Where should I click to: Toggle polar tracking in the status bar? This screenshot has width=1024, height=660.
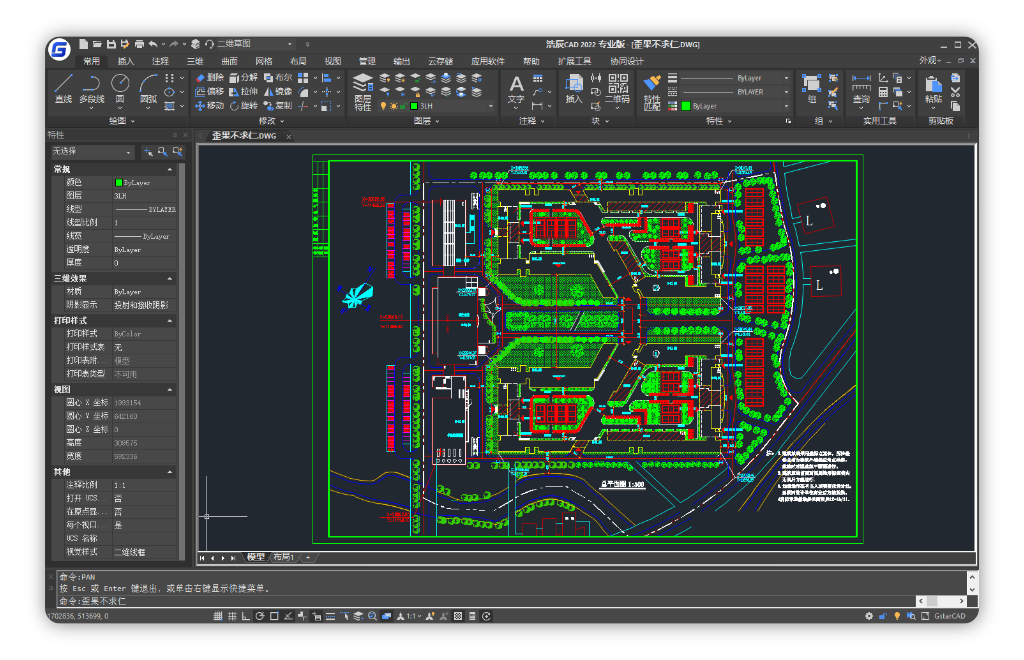(260, 616)
